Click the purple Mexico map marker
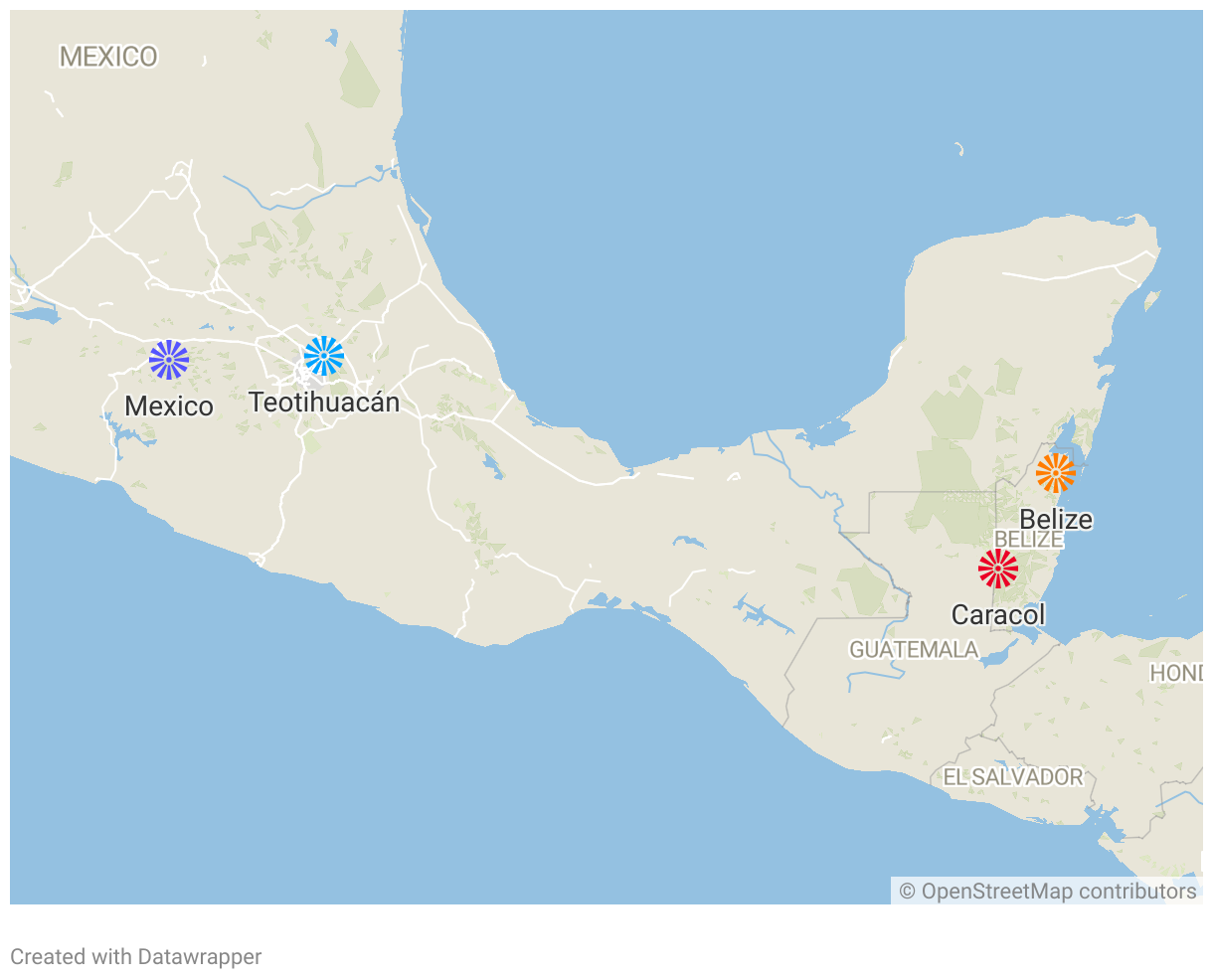The image size is (1213, 980). 169,360
